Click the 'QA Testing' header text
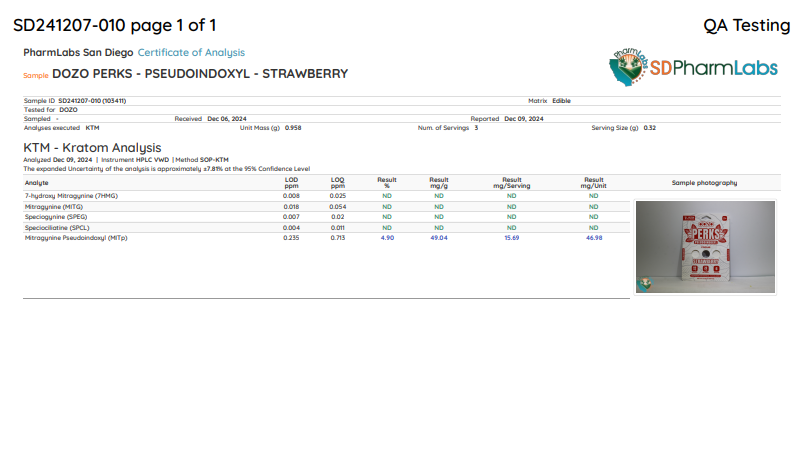The image size is (804, 464). [x=747, y=25]
